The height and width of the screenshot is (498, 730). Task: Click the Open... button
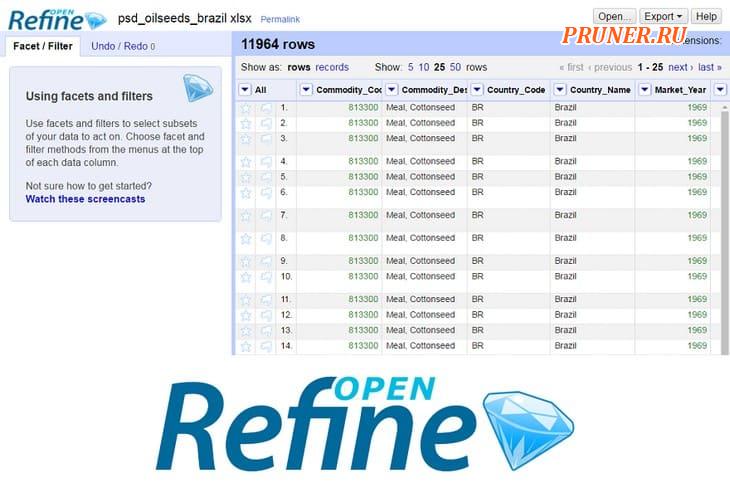(x=614, y=16)
